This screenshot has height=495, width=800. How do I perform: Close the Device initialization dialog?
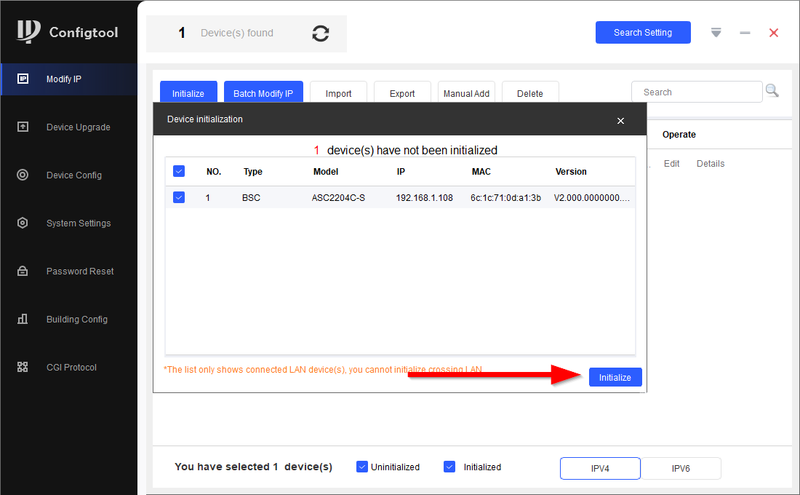pyautogui.click(x=620, y=120)
